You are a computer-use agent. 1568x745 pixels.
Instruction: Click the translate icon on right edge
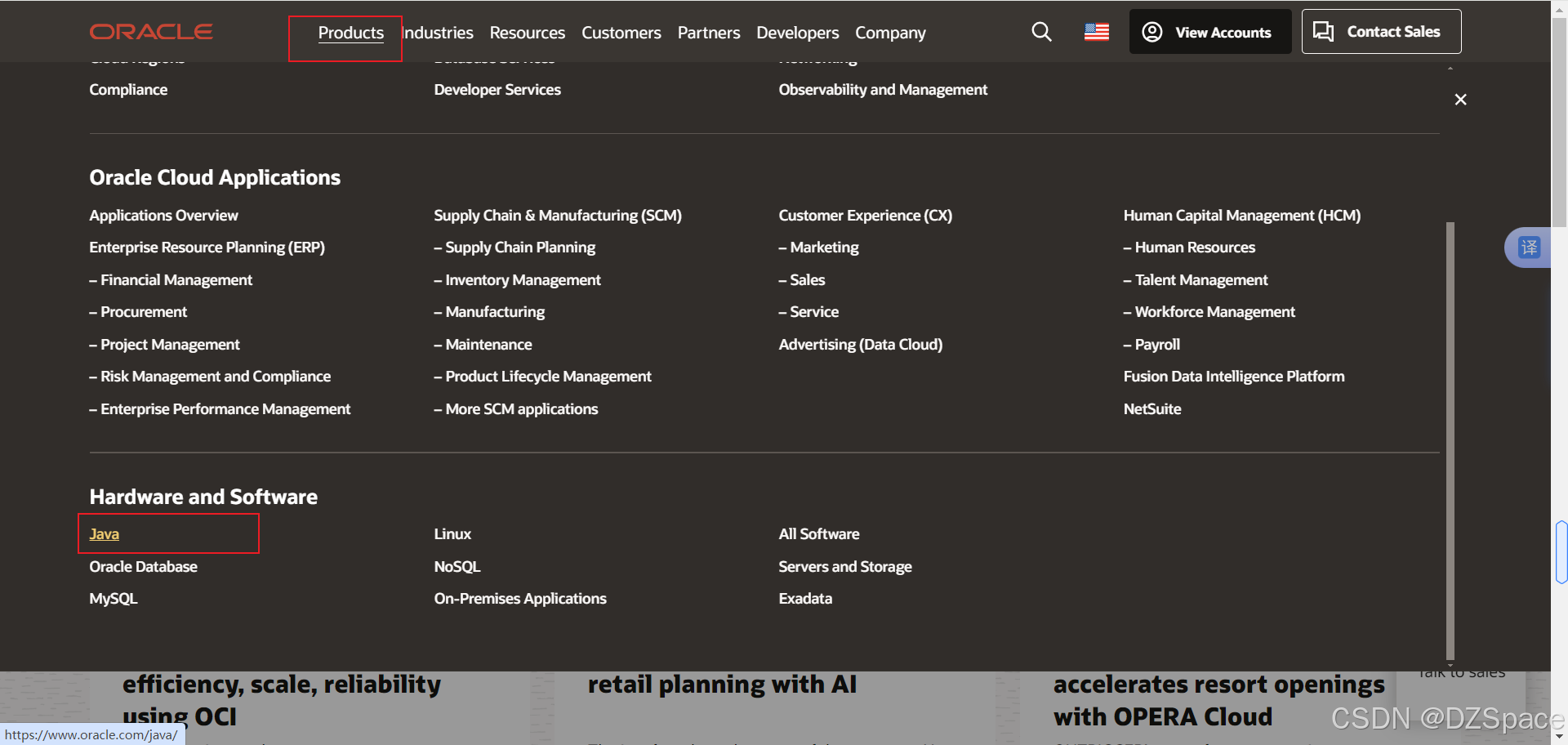pyautogui.click(x=1529, y=247)
